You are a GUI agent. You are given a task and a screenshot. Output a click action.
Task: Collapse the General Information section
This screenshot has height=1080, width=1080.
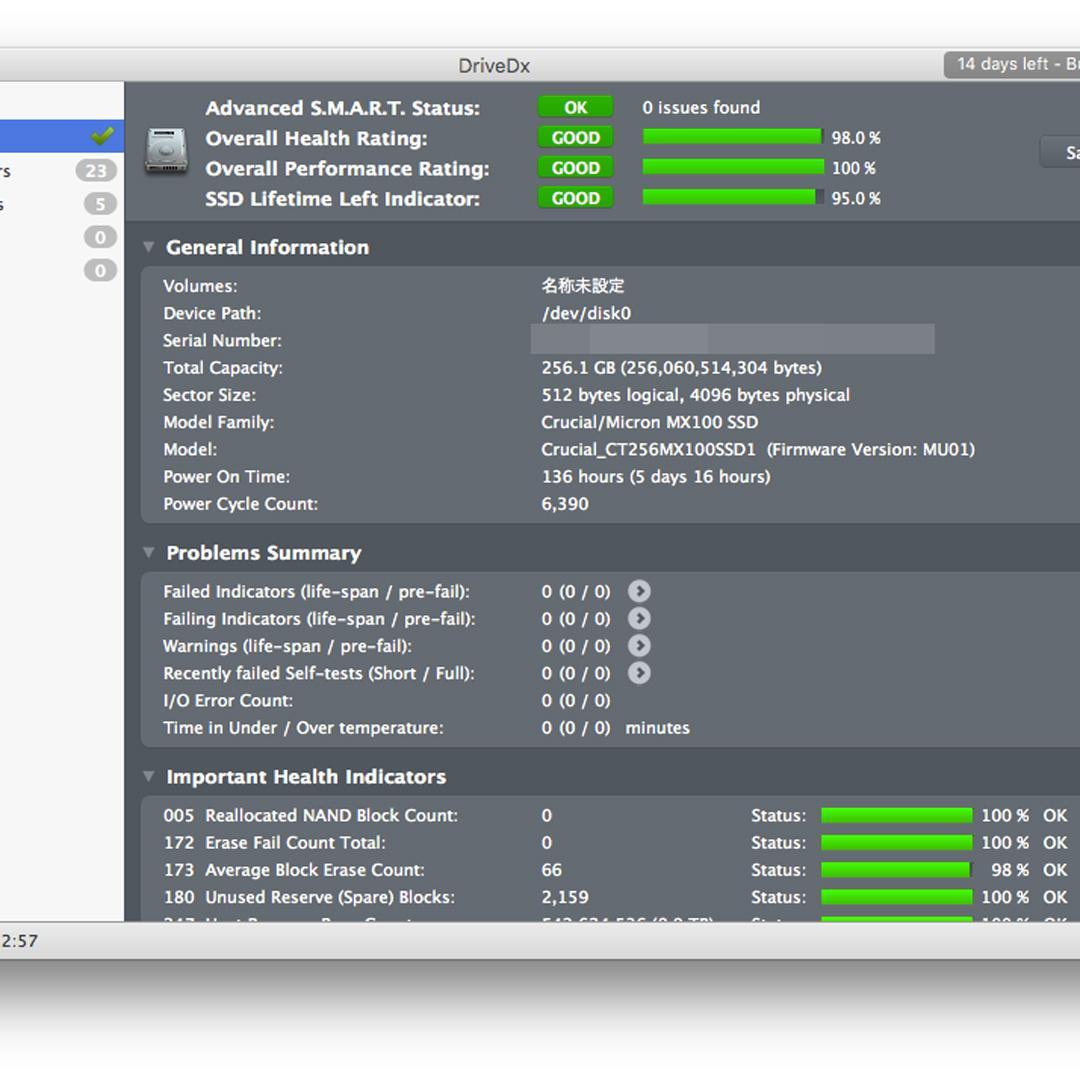coord(149,247)
